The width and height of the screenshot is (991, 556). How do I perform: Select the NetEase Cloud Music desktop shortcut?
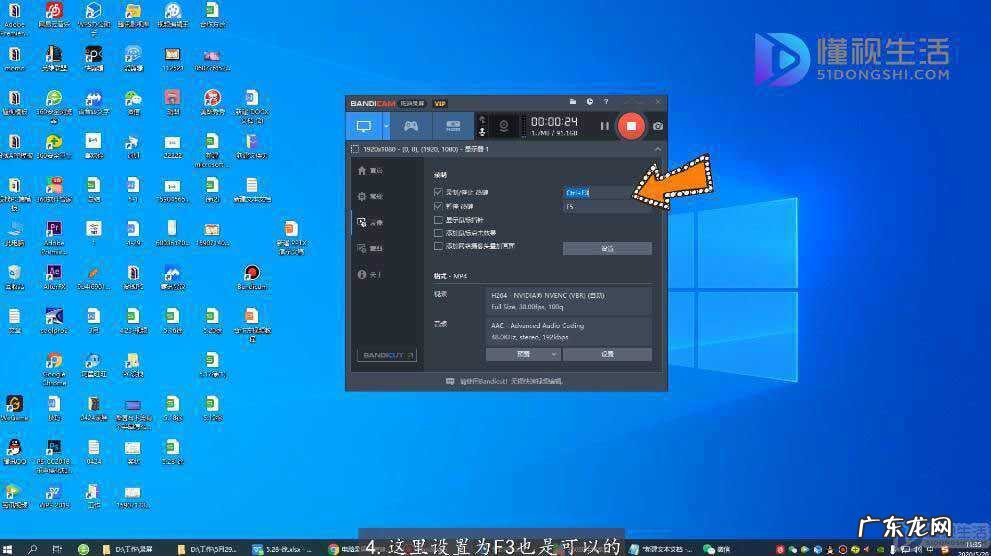coord(54,15)
